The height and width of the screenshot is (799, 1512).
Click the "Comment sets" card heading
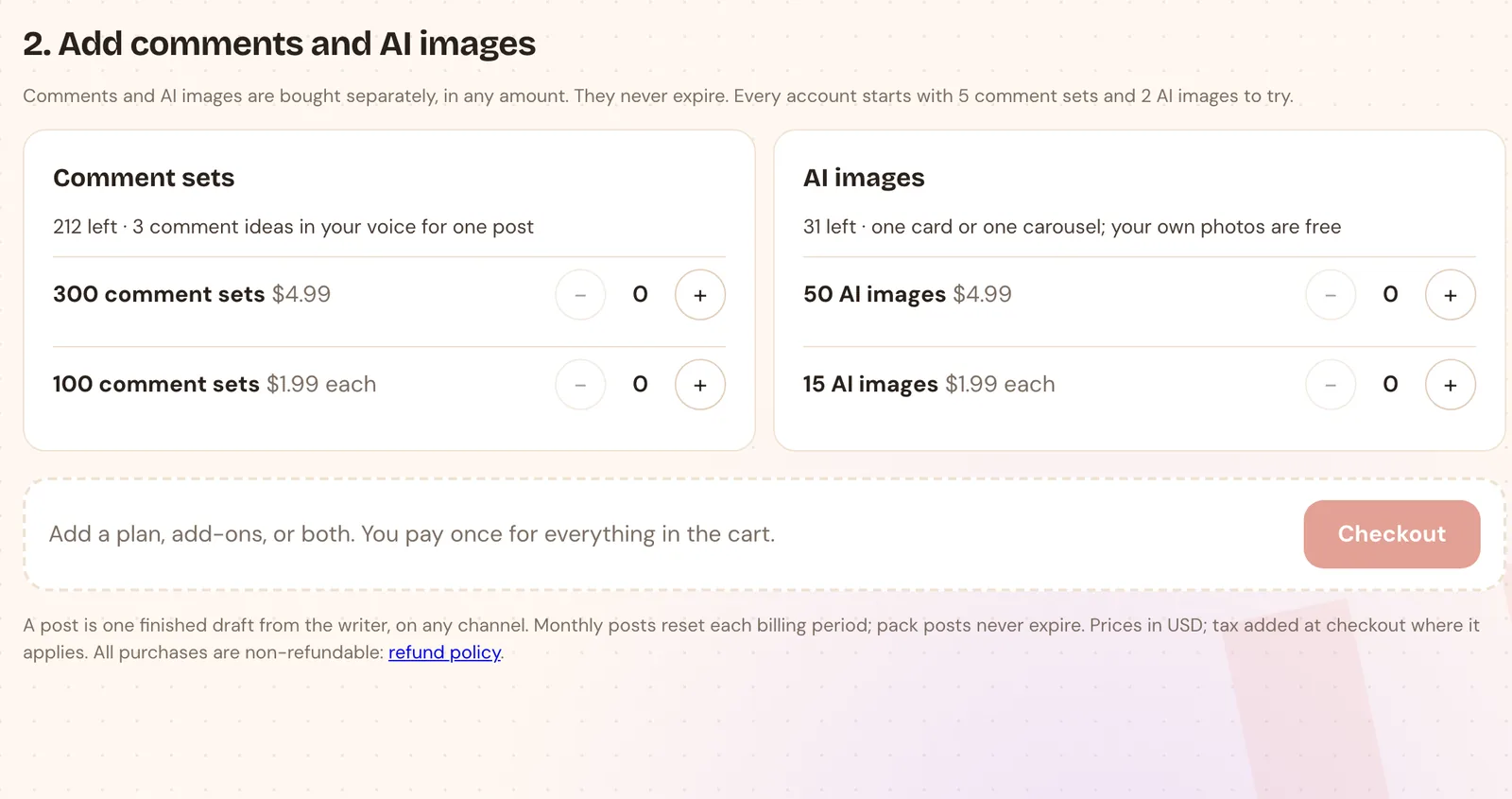[144, 178]
